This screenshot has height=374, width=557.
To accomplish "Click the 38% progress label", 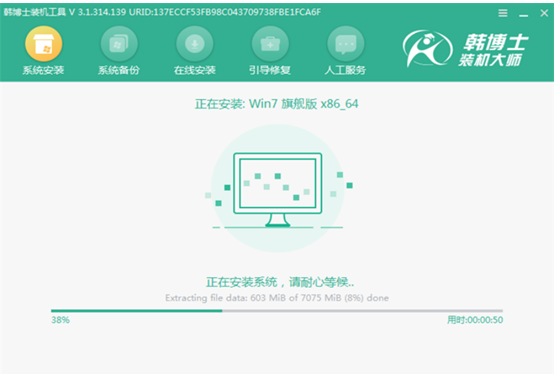I will click(x=60, y=320).
